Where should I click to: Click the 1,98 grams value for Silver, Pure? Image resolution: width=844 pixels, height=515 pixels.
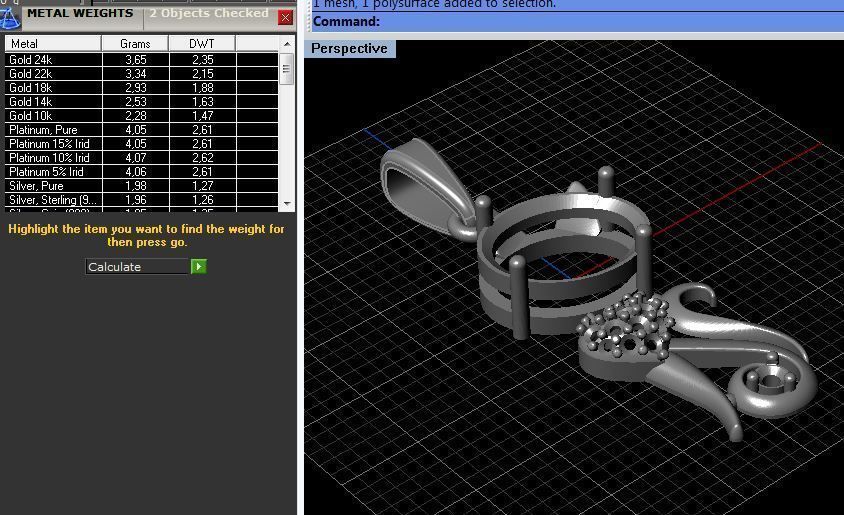(136, 186)
